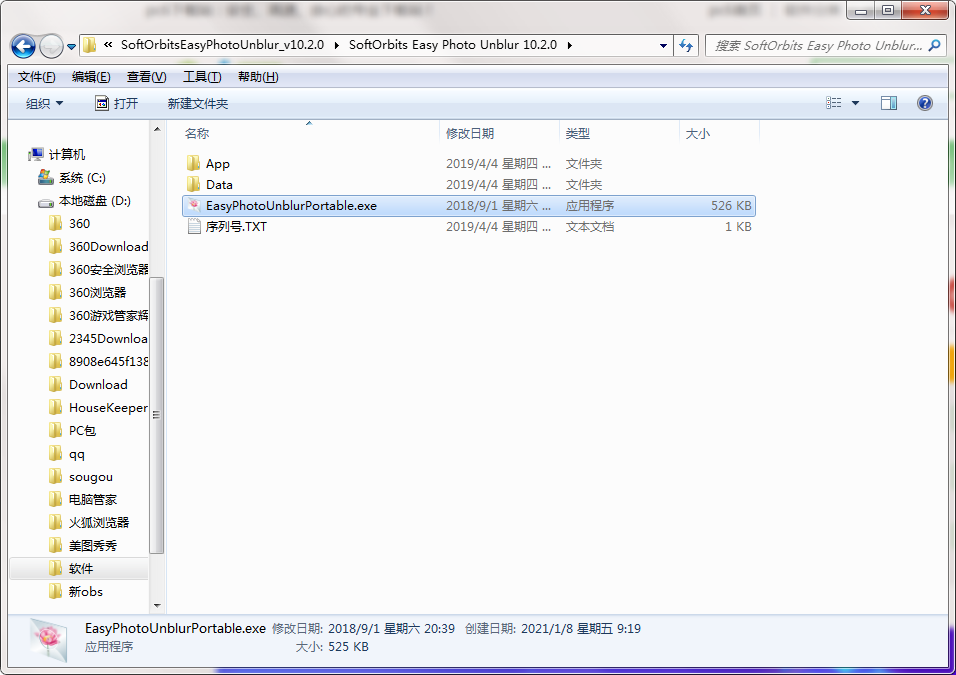Click the sougou folder icon in the tree

click(x=55, y=476)
